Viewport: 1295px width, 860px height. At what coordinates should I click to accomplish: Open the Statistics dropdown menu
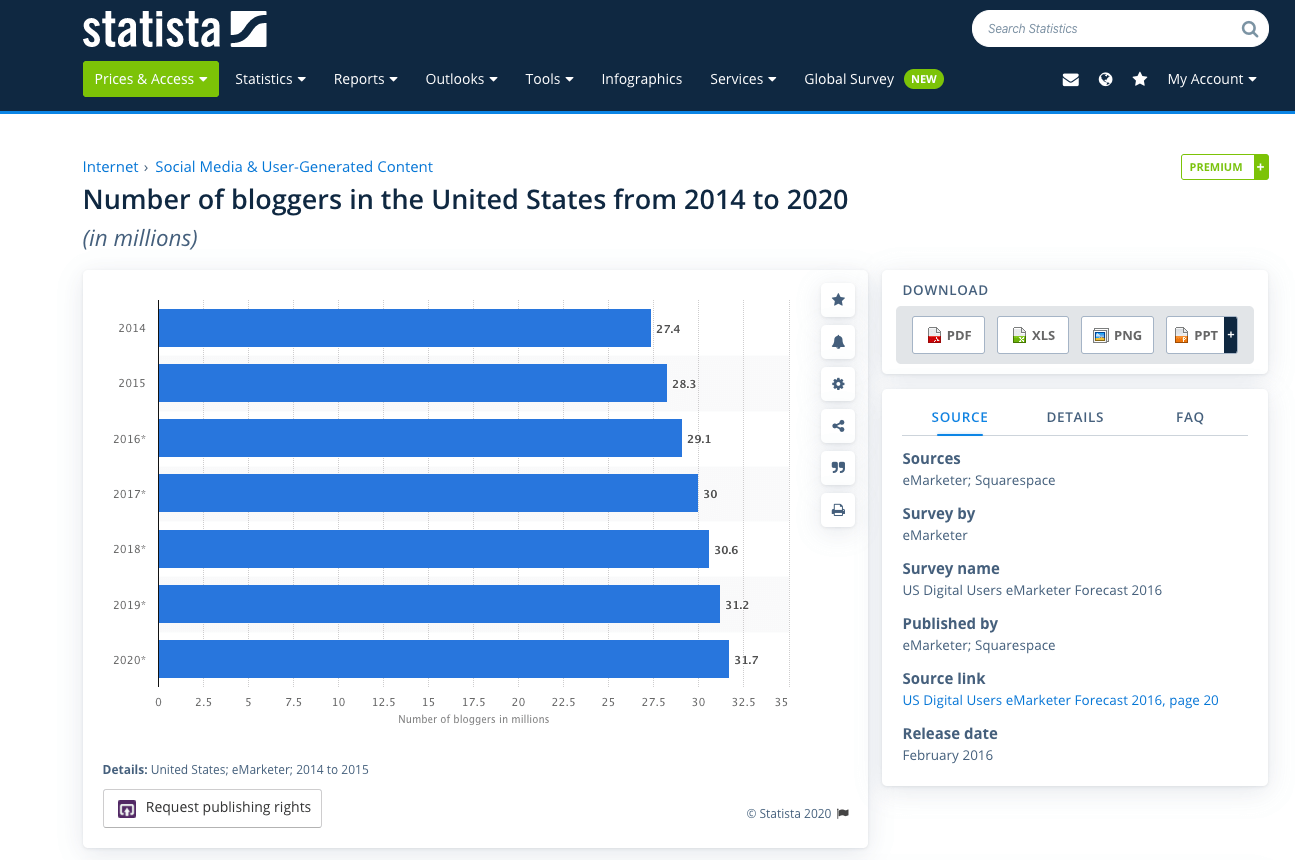(x=270, y=79)
